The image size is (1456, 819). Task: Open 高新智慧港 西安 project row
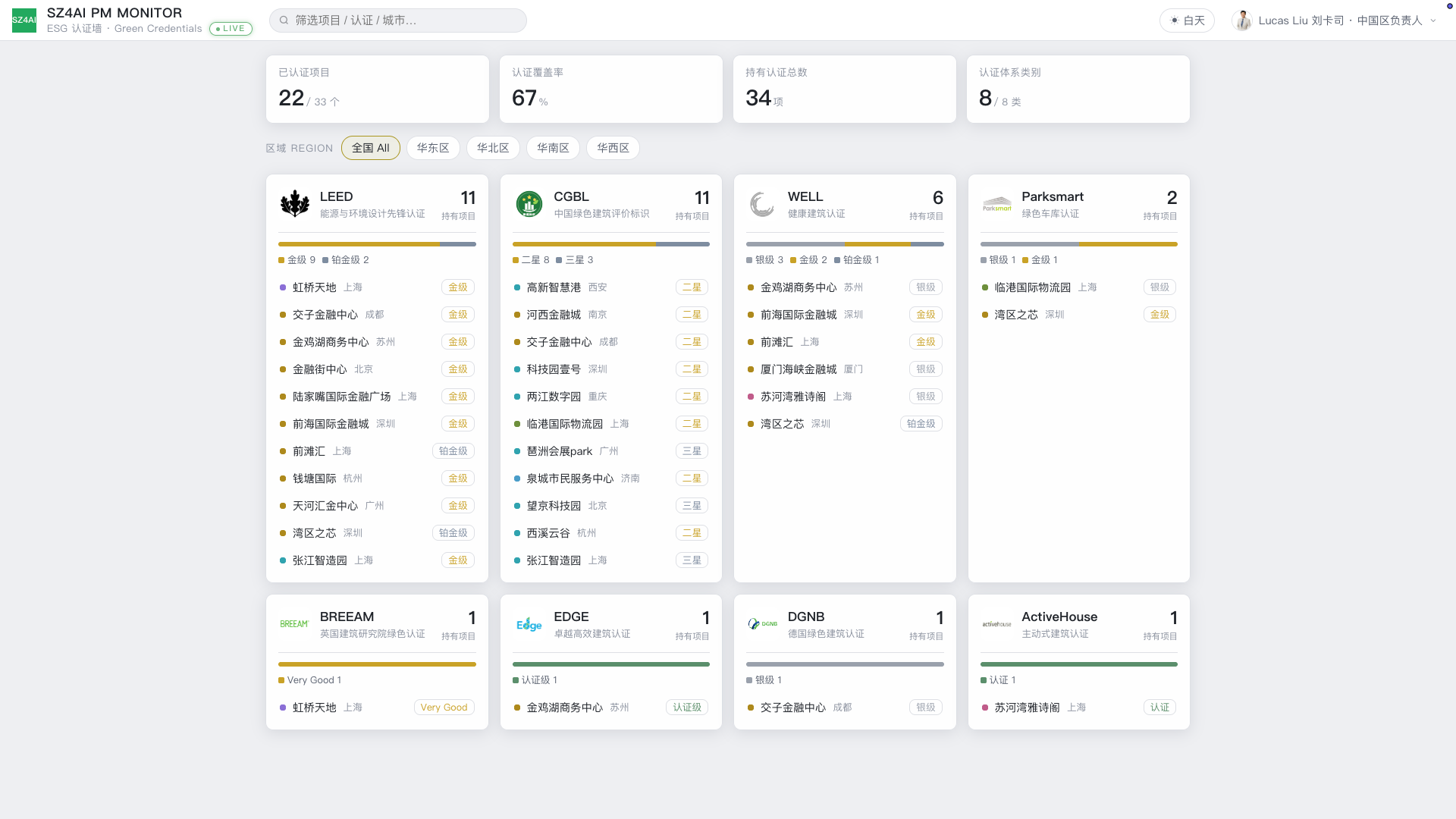[611, 287]
